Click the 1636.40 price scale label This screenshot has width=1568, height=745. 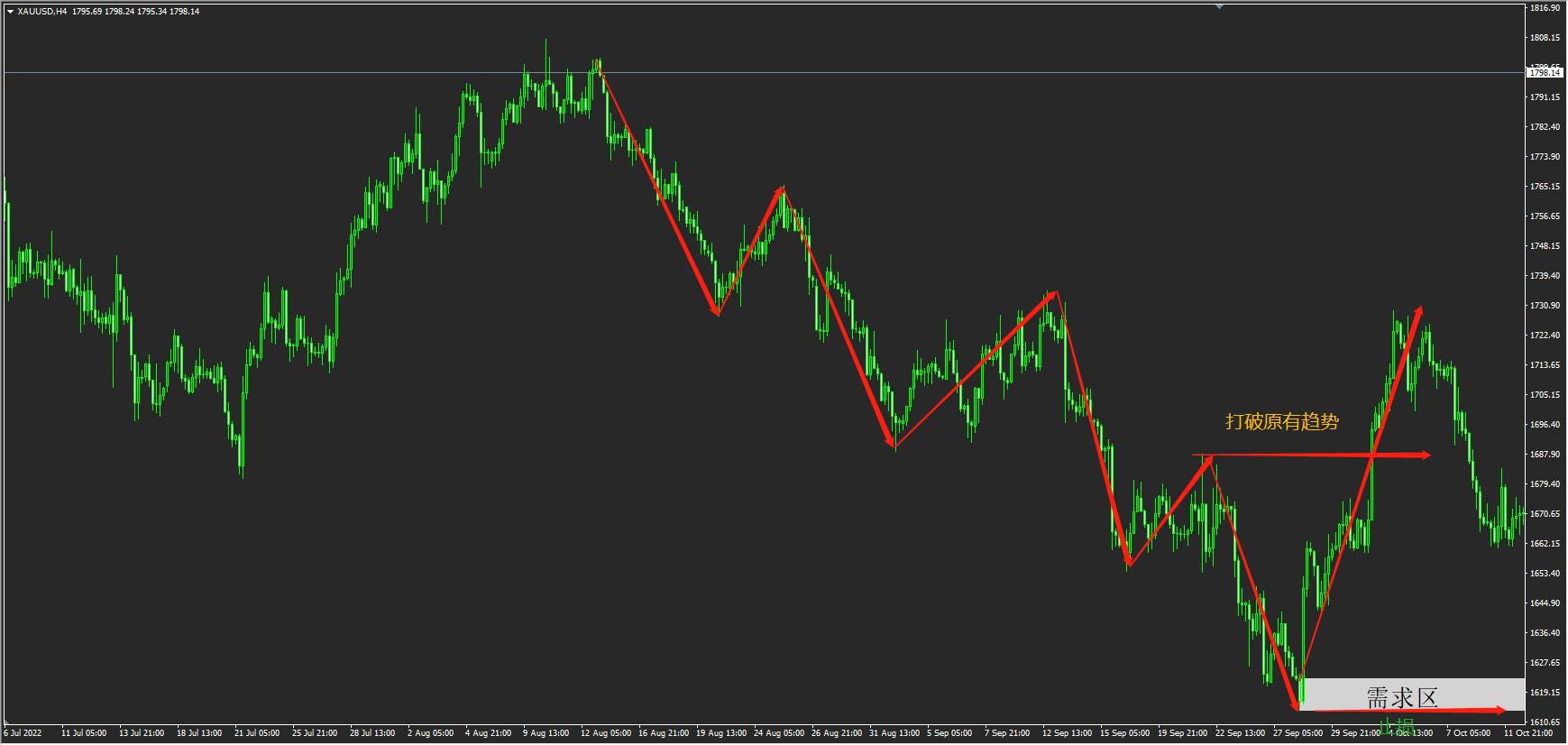[1545, 633]
